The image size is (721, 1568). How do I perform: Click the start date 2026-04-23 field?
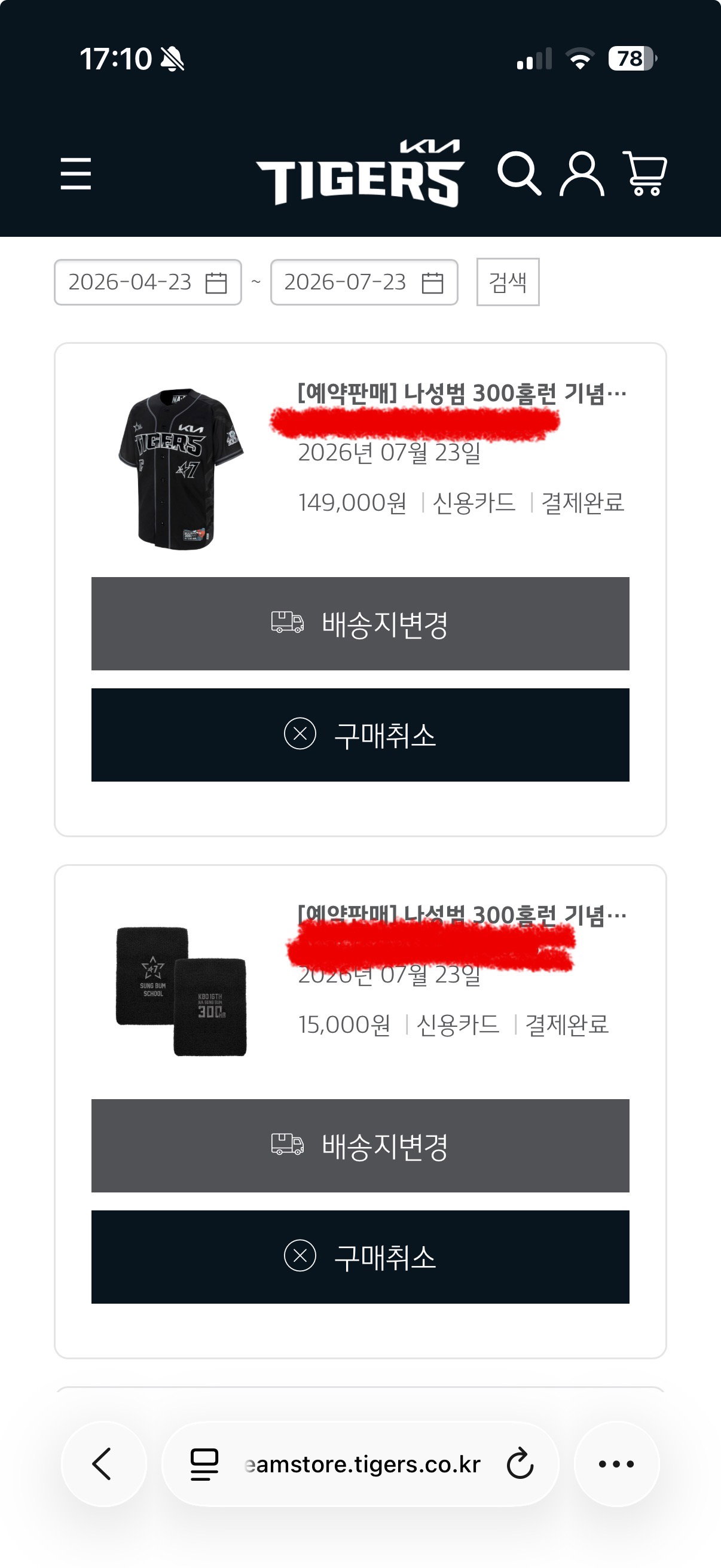(x=148, y=282)
